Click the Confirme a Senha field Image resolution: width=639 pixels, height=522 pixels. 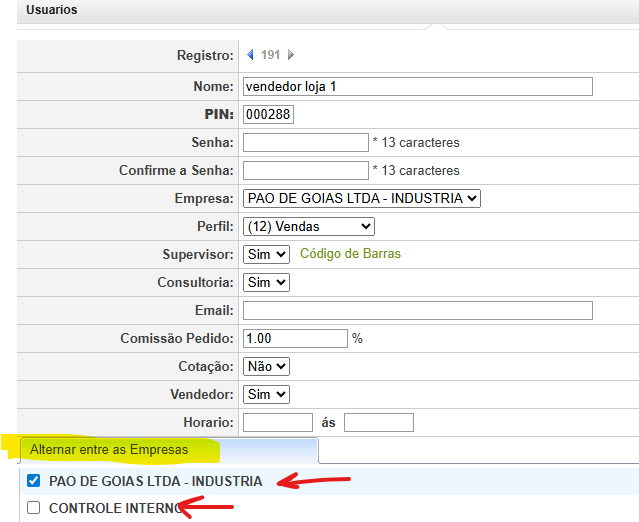[305, 170]
